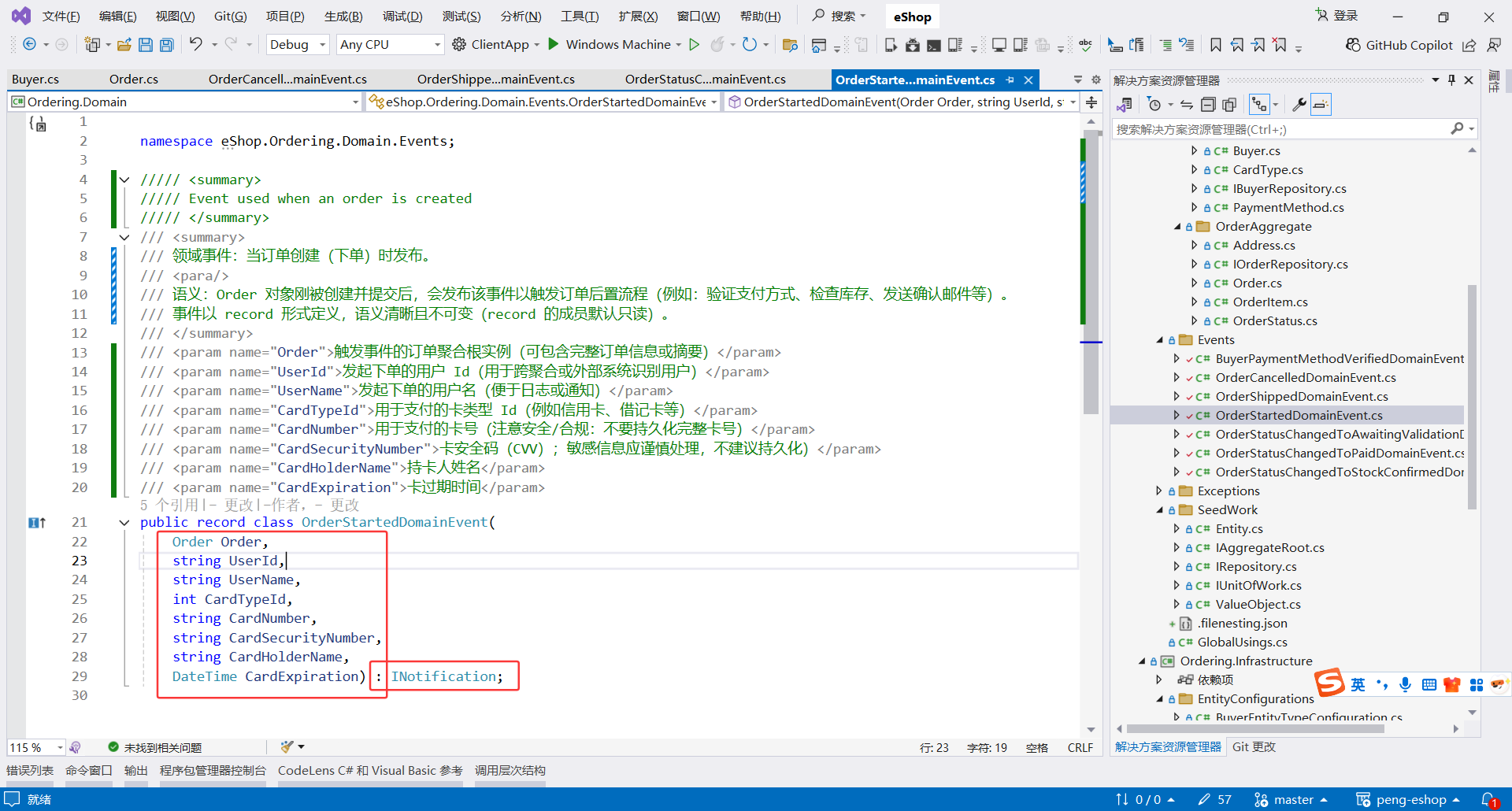Click the 5 个引用 CodeLens link
The image size is (1512, 811).
tap(169, 505)
